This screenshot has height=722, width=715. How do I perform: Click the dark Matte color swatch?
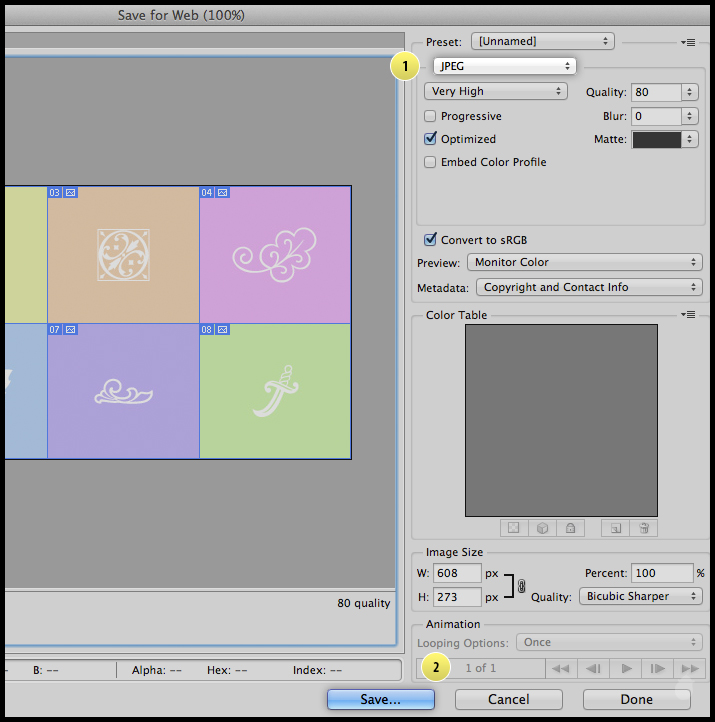click(656, 139)
